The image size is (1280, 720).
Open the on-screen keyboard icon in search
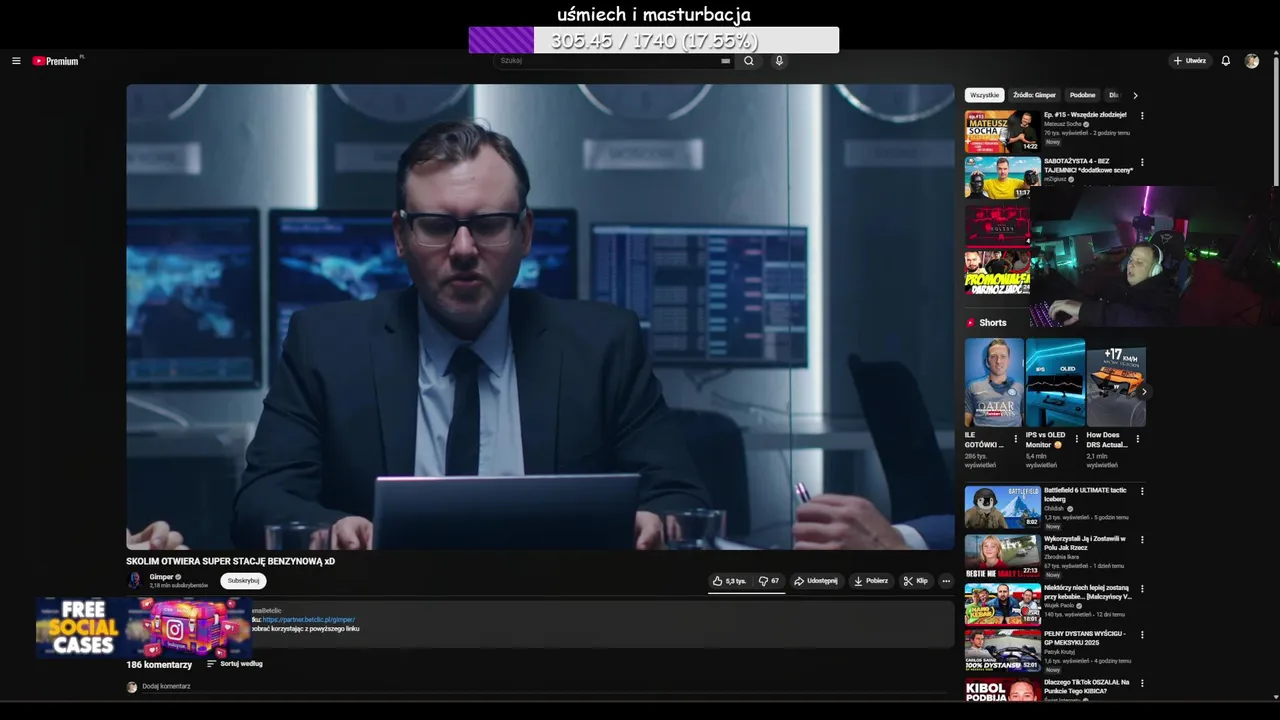[725, 61]
